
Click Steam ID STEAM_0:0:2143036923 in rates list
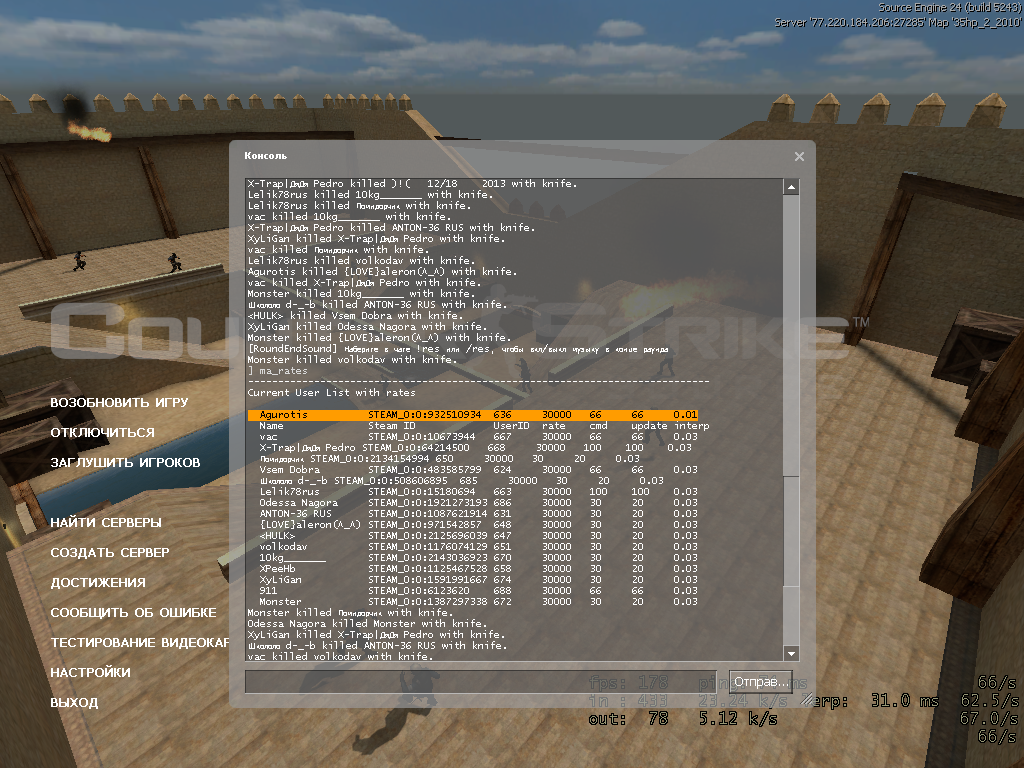(x=428, y=558)
